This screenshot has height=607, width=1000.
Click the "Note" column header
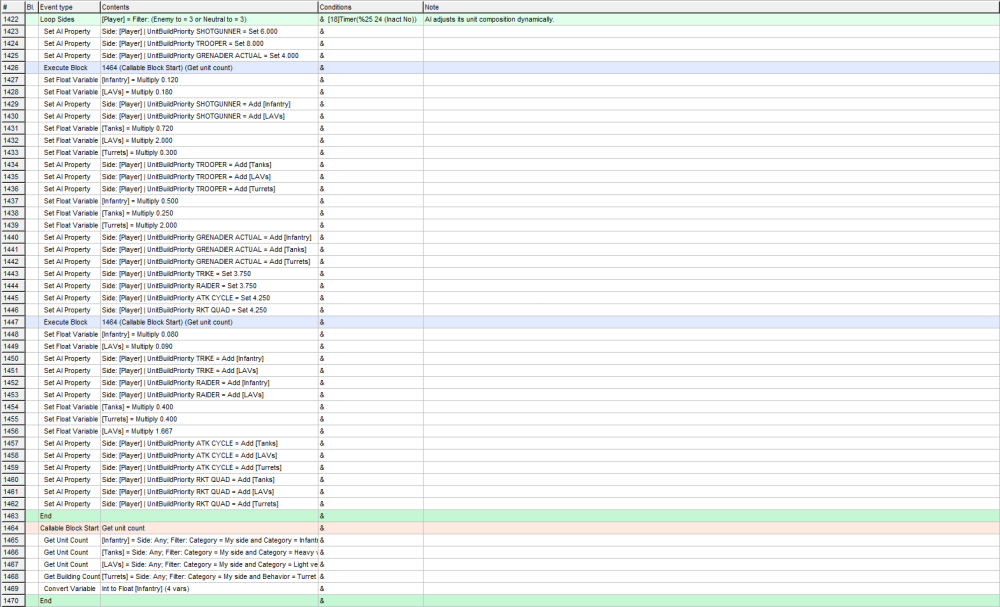(x=711, y=7)
